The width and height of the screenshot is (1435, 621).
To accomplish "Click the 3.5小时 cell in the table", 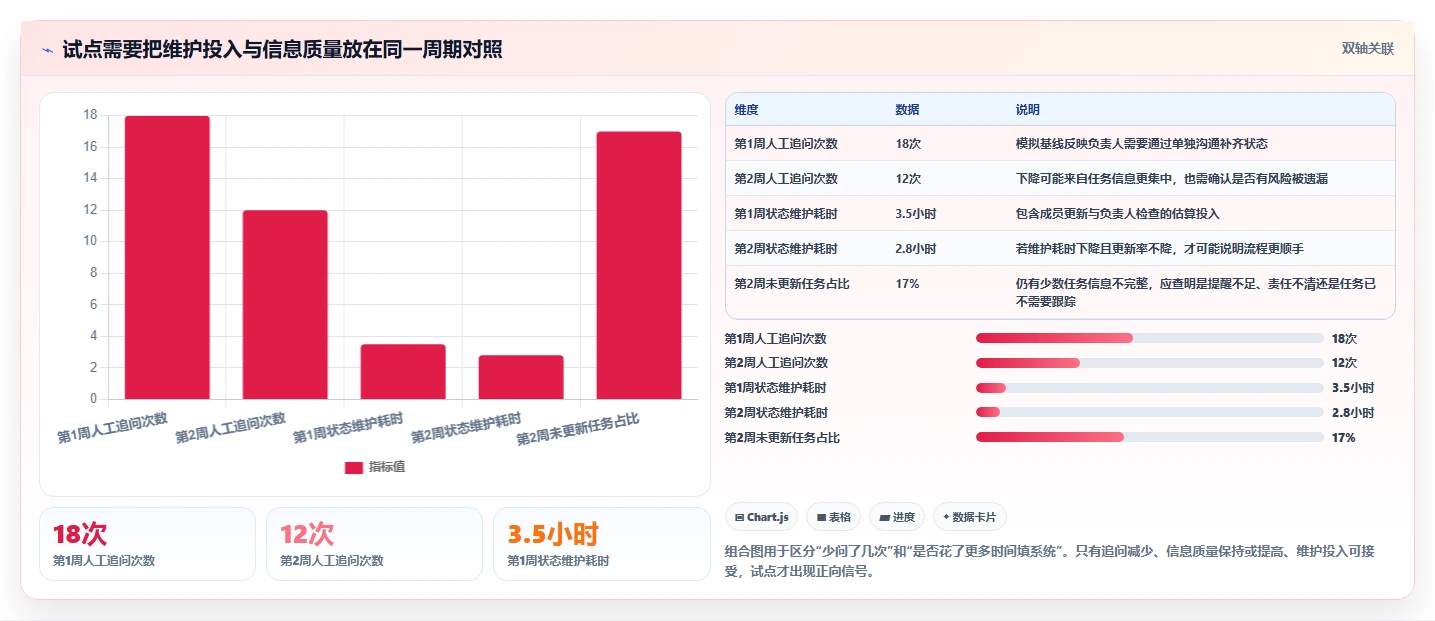I will (x=916, y=214).
